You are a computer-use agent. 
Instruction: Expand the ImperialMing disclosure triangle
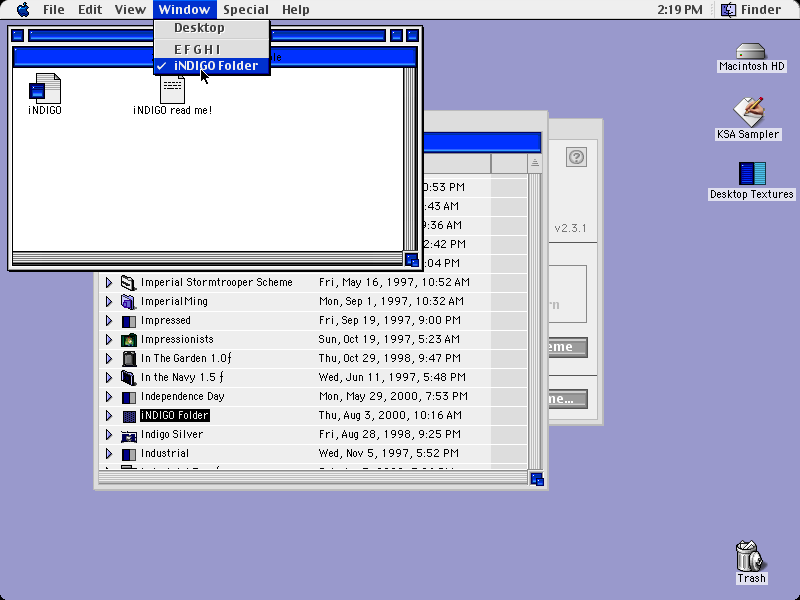pos(109,302)
